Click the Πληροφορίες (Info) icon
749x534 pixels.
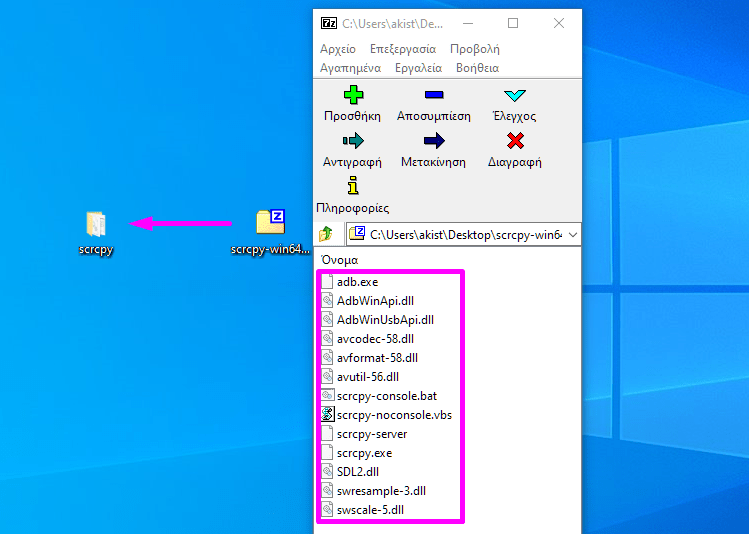coord(353,185)
